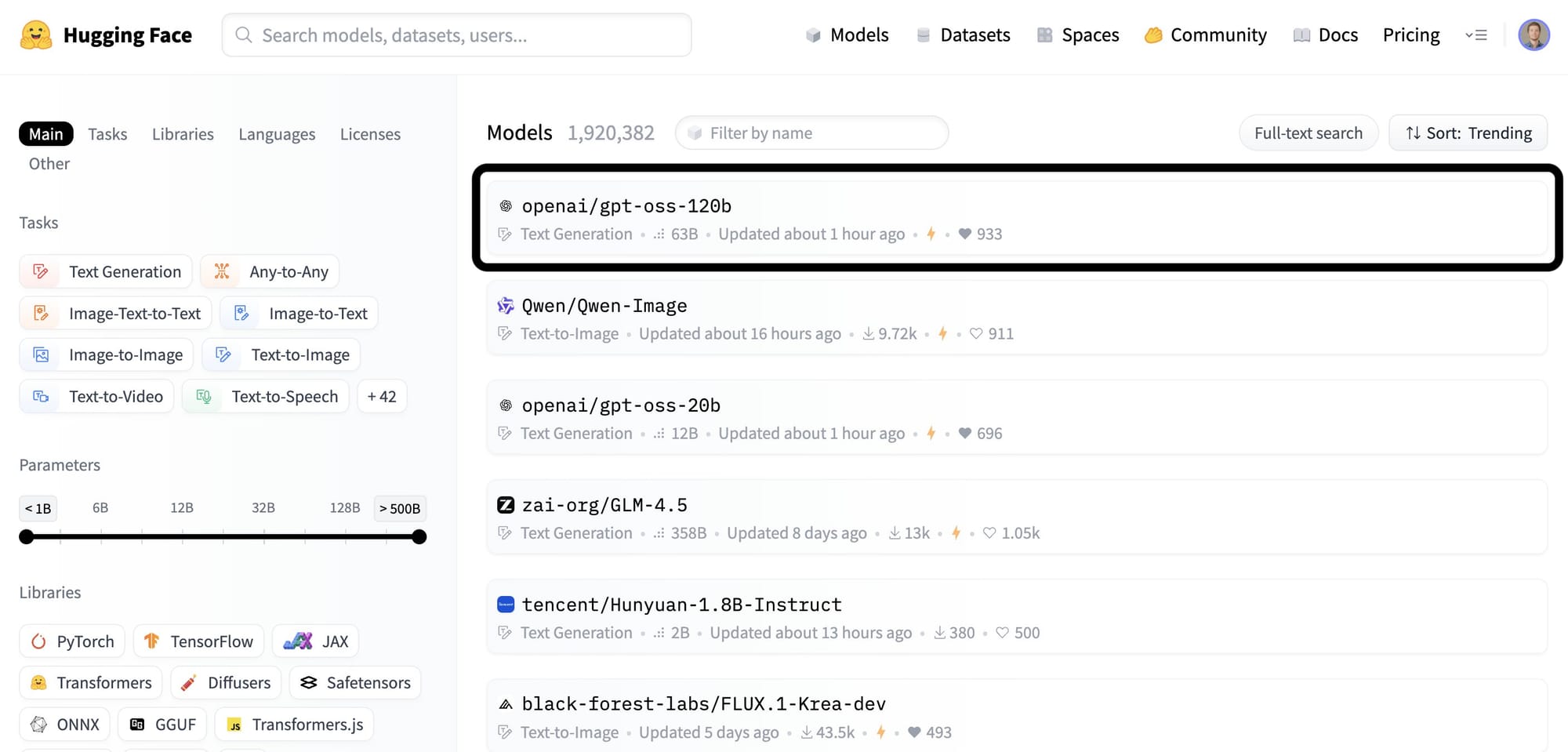The image size is (1568, 752).
Task: Click the heart icon on gpt-oss-20b
Action: [965, 433]
